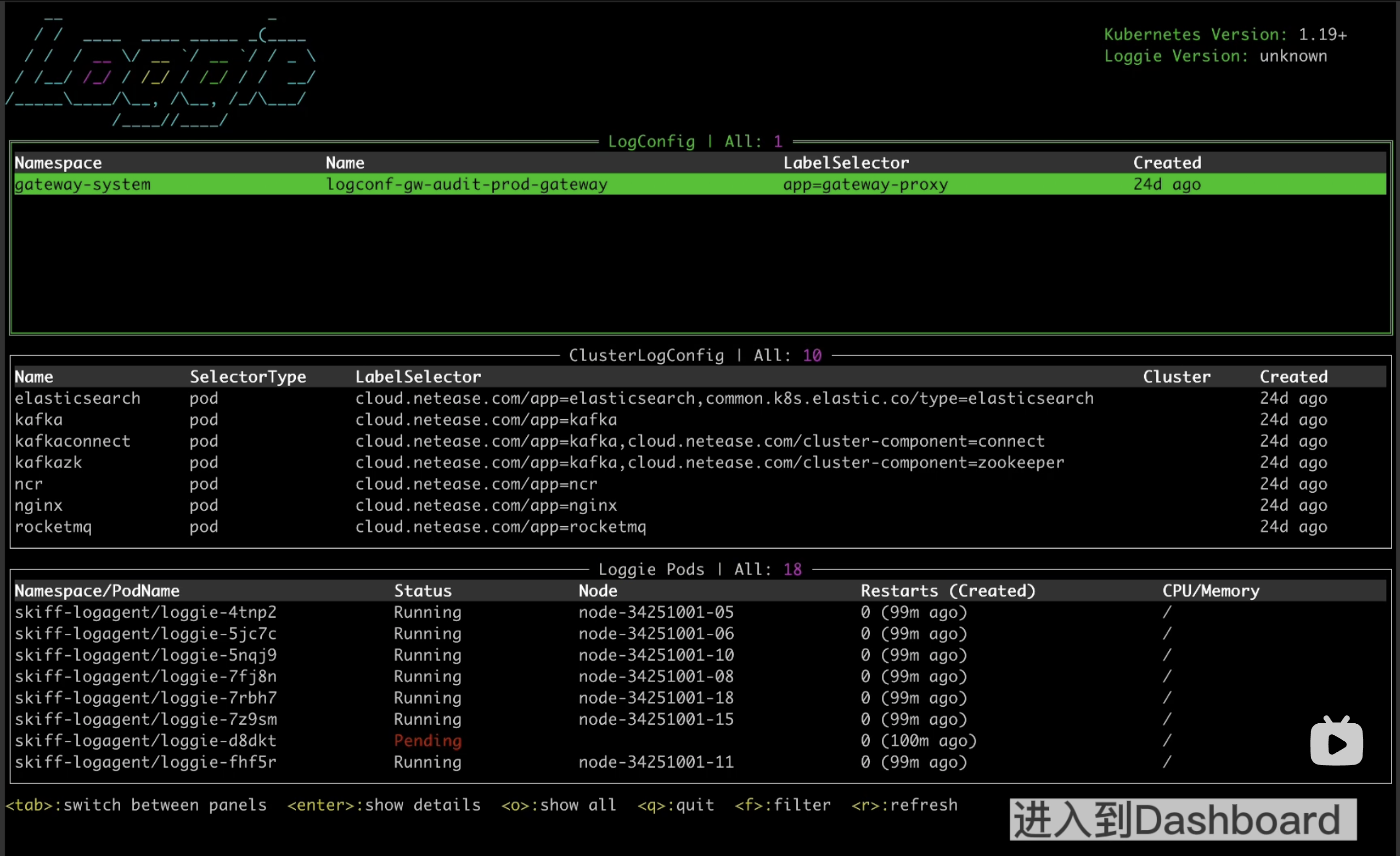
Task: Select the kafkaconnect ClusterLogConfig entry
Action: point(72,441)
